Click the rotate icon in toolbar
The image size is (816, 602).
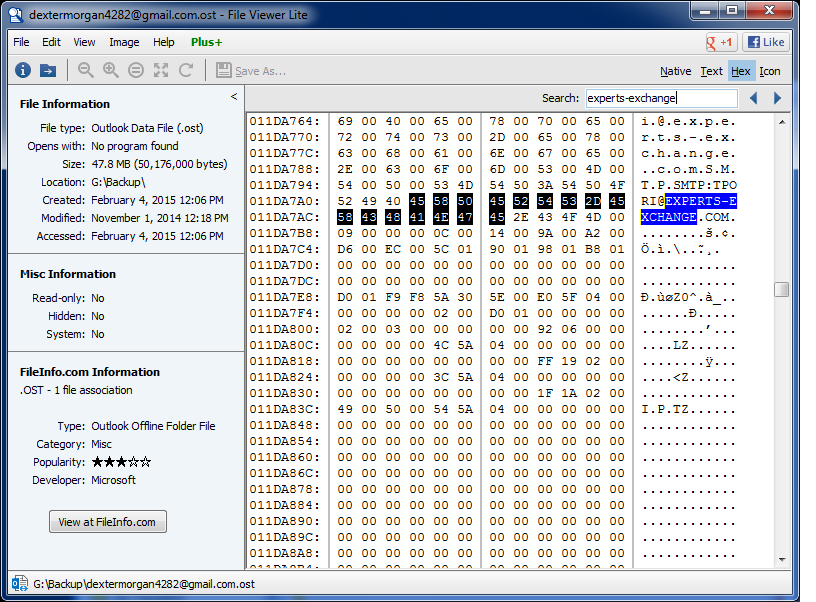[186, 70]
